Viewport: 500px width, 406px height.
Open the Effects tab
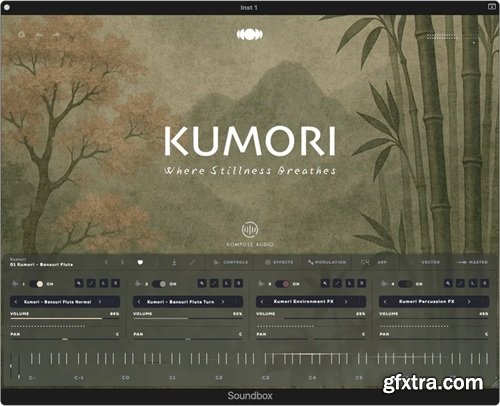279,262
